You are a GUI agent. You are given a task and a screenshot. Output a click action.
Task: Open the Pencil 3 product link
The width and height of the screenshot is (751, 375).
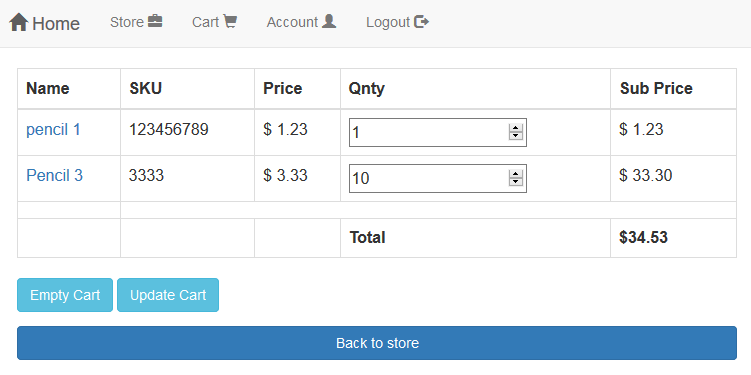pos(55,175)
